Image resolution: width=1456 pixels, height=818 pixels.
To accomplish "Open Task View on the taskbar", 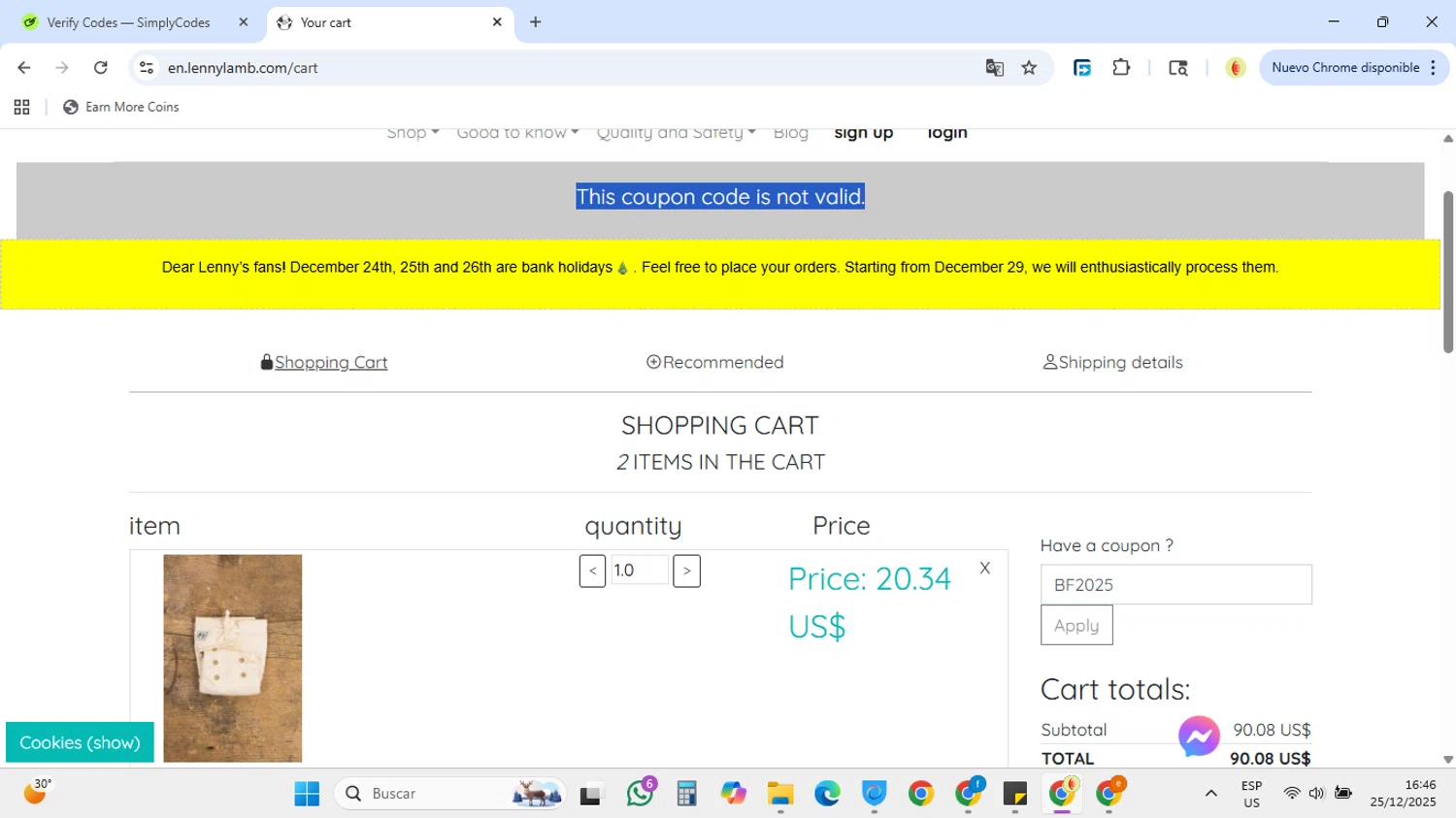I will (x=591, y=794).
